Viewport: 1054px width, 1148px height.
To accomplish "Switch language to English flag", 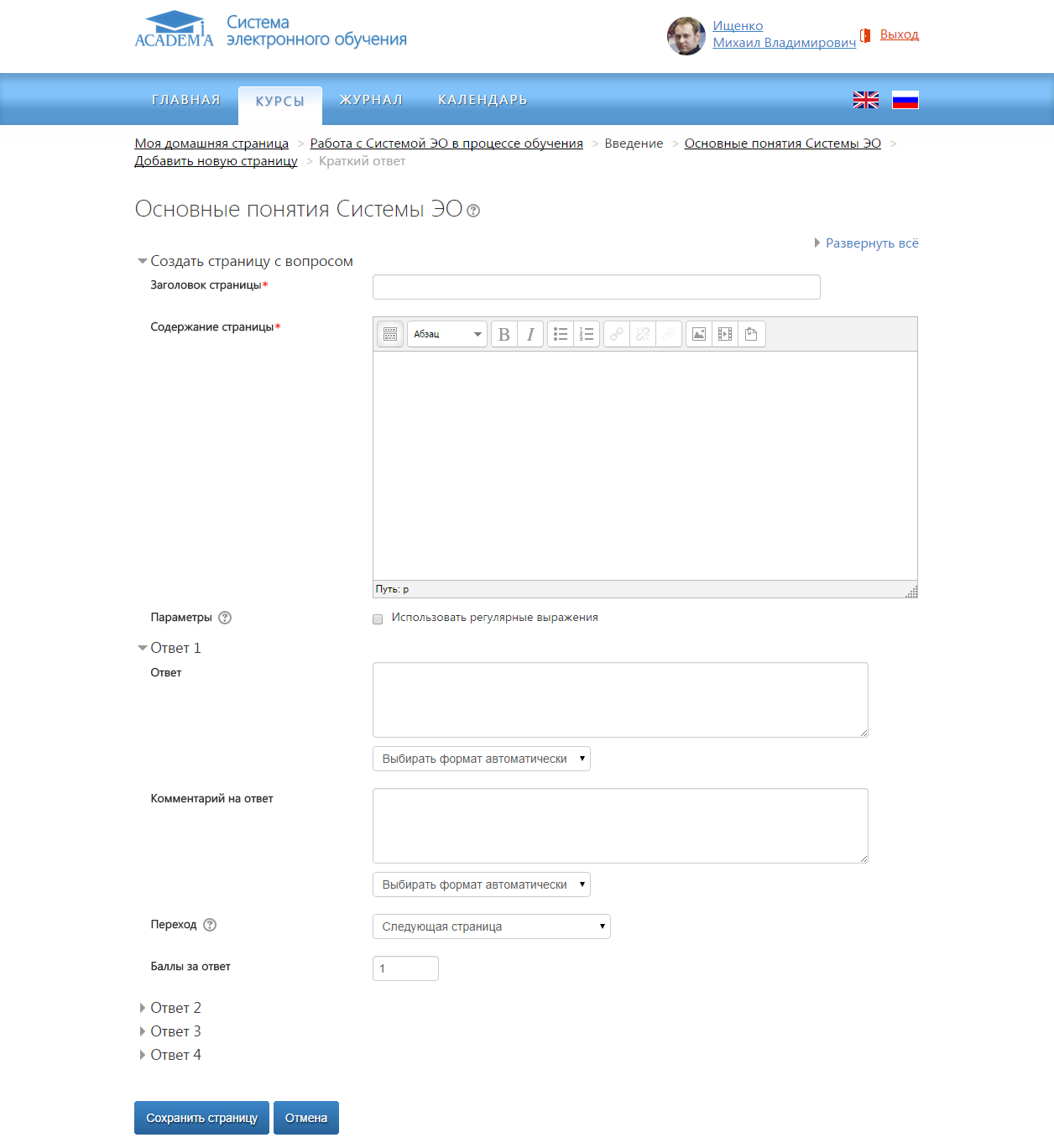I will coord(866,100).
